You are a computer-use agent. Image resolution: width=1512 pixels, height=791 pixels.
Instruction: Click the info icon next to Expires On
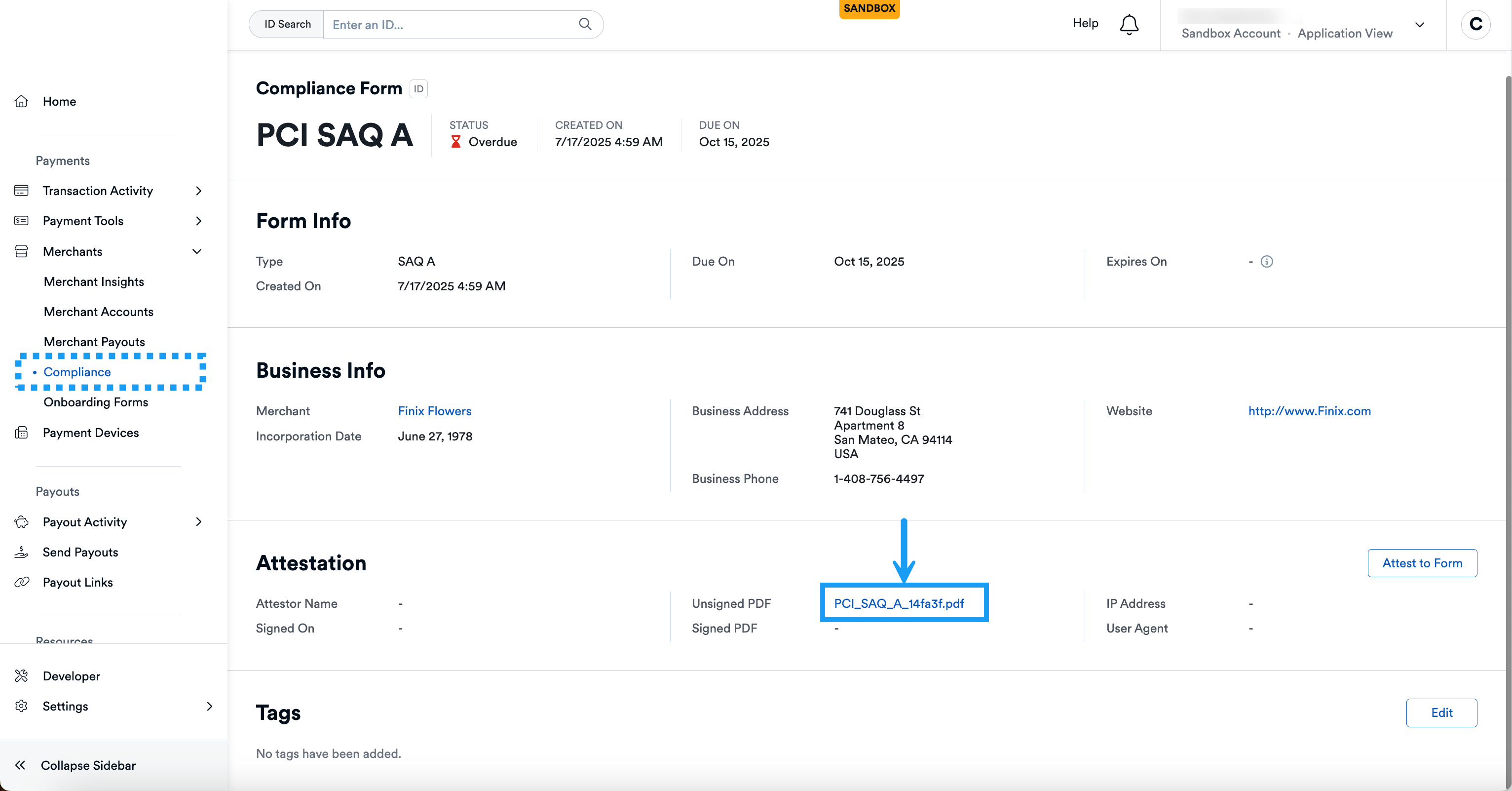pos(1267,262)
